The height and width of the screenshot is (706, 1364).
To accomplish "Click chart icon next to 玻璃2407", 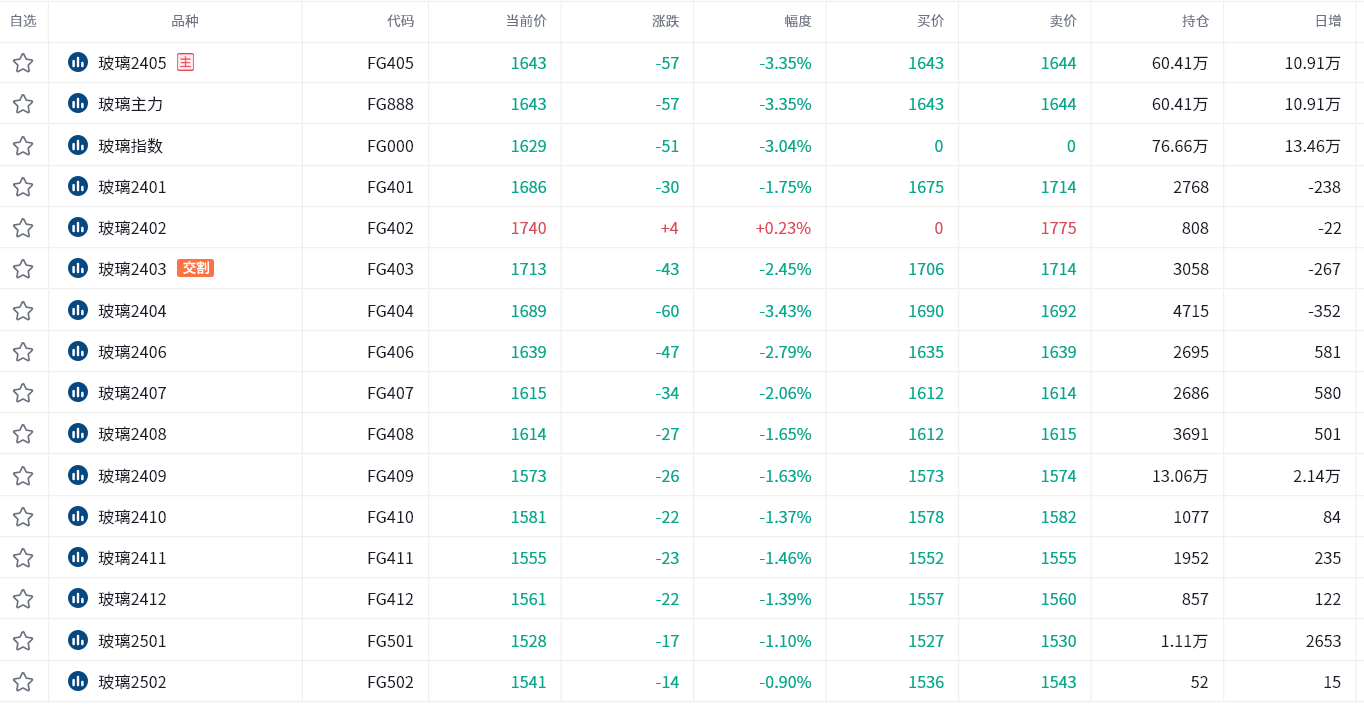I will pyautogui.click(x=78, y=393).
